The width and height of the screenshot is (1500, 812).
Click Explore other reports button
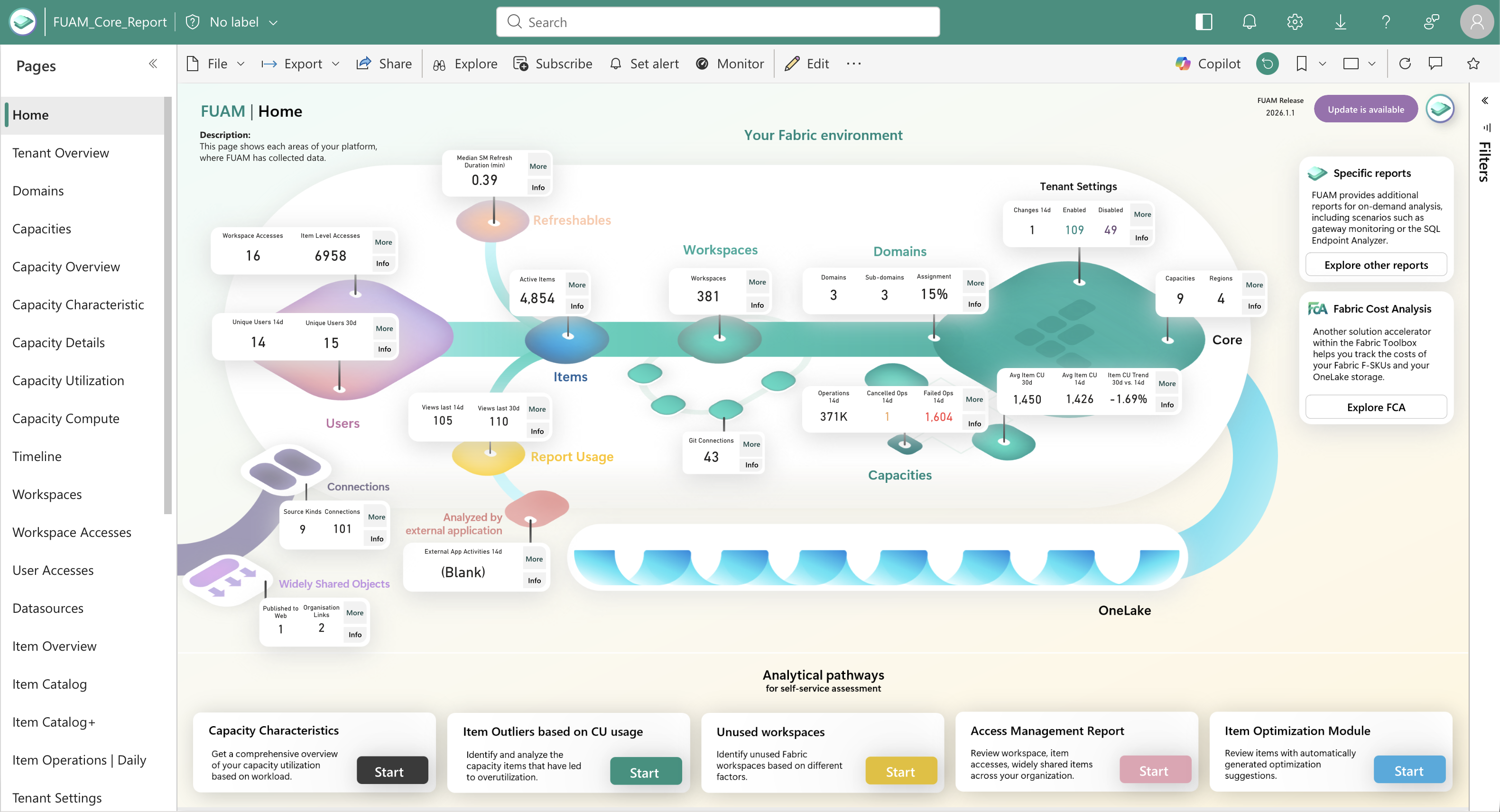(x=1376, y=265)
